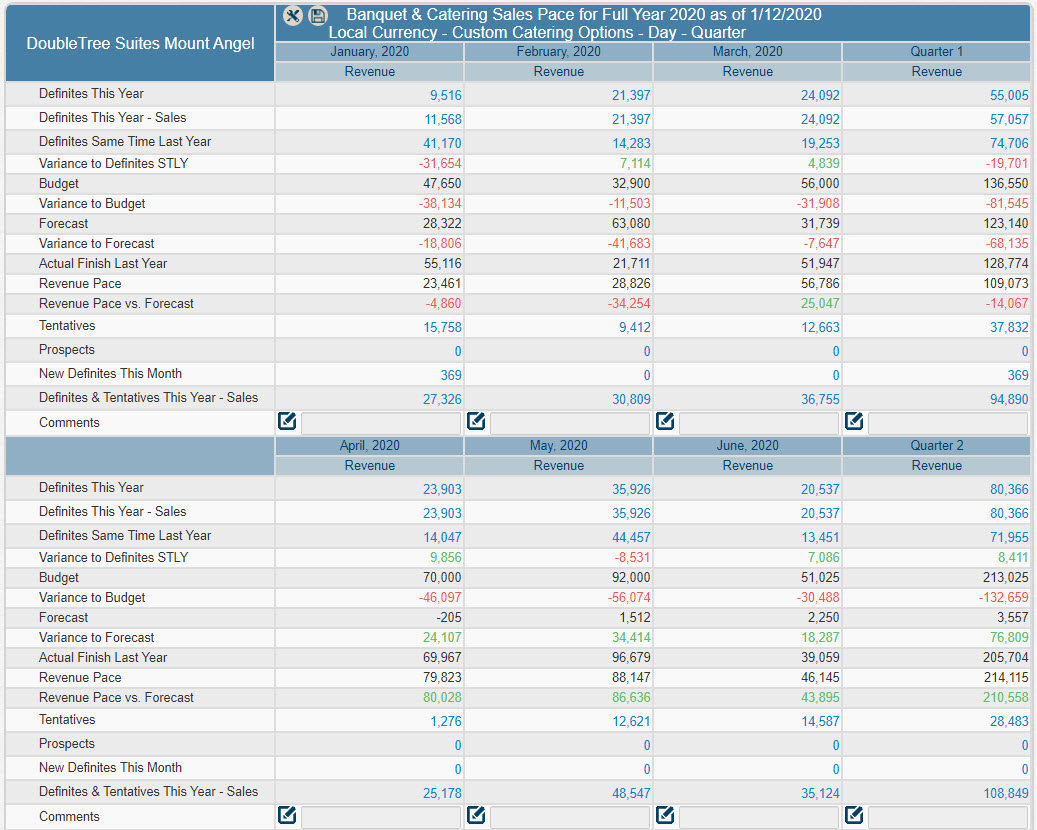The width and height of the screenshot is (1037, 830).
Task: Open the comment edit icon for Quarter 2
Action: (854, 815)
